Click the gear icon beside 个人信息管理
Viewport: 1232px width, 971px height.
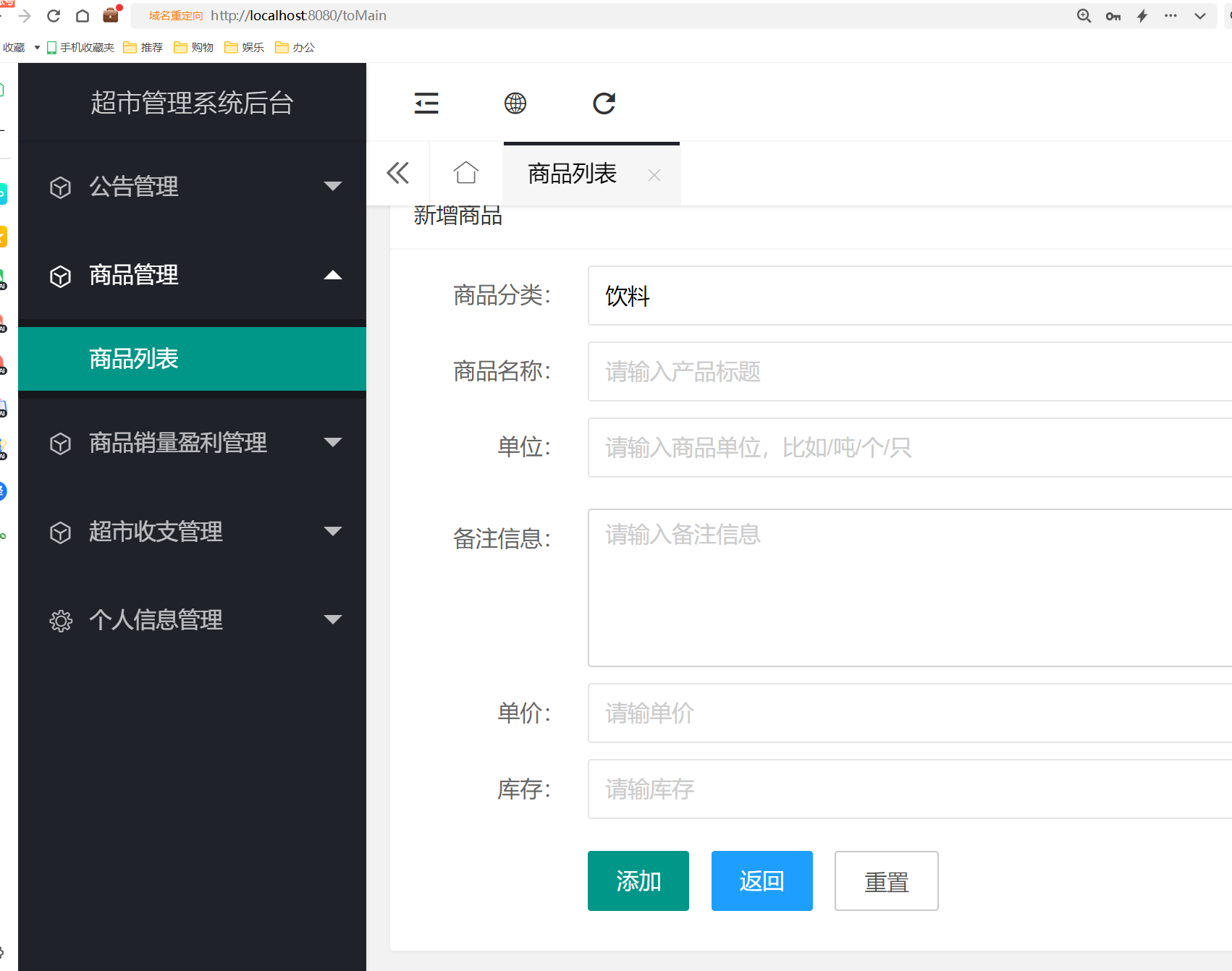pyautogui.click(x=61, y=621)
